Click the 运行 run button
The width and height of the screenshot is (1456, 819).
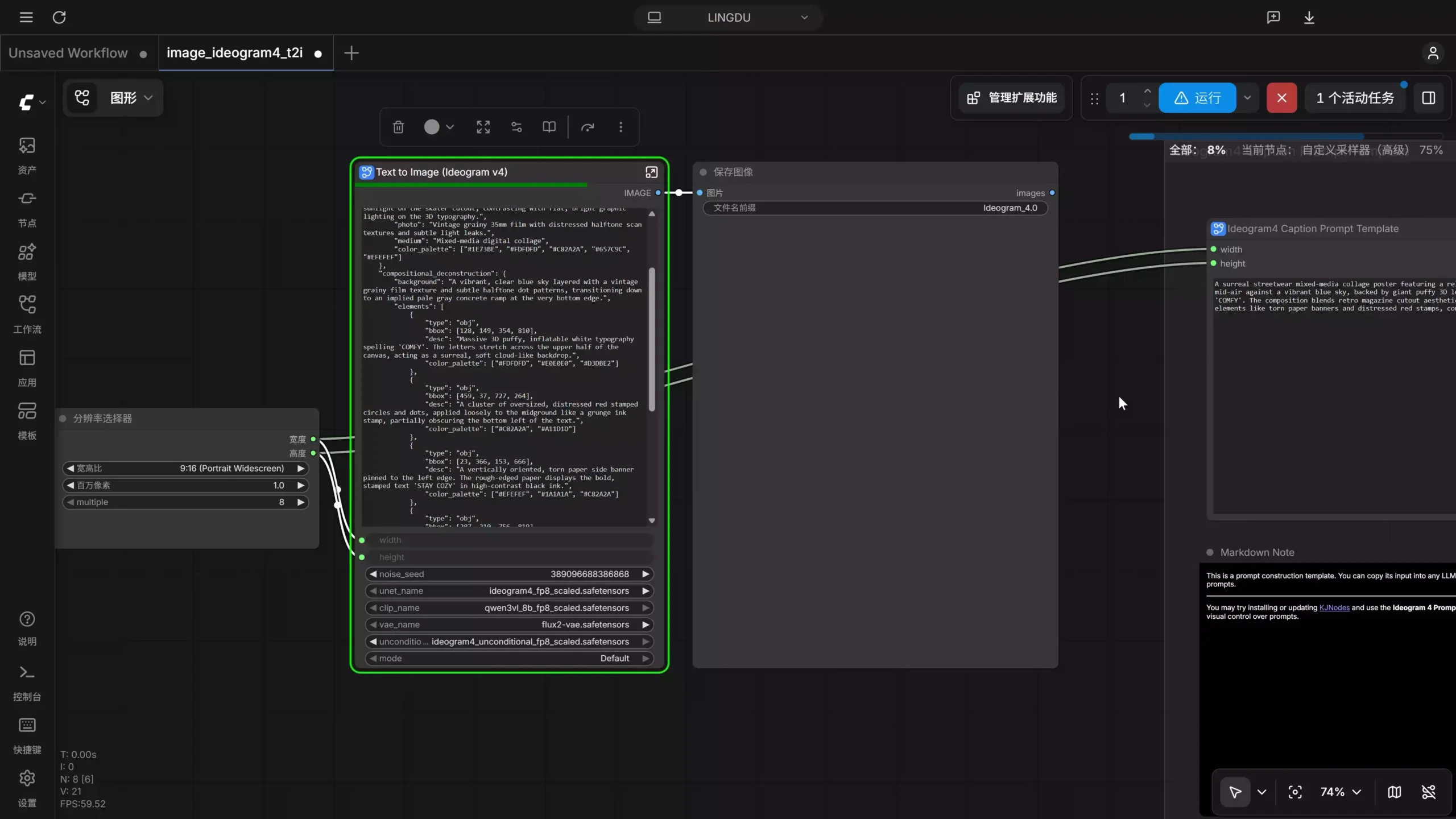pos(1197,98)
